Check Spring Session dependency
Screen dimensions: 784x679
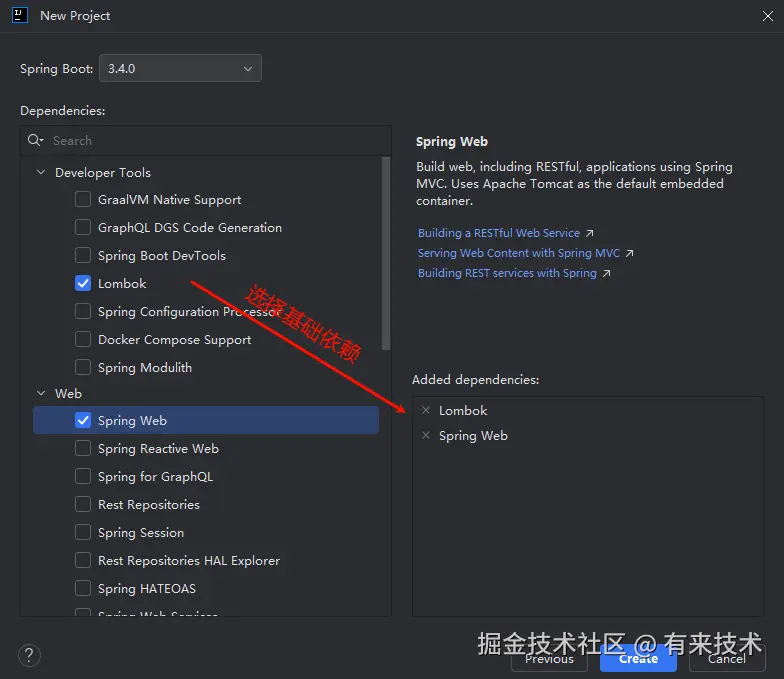click(x=83, y=532)
